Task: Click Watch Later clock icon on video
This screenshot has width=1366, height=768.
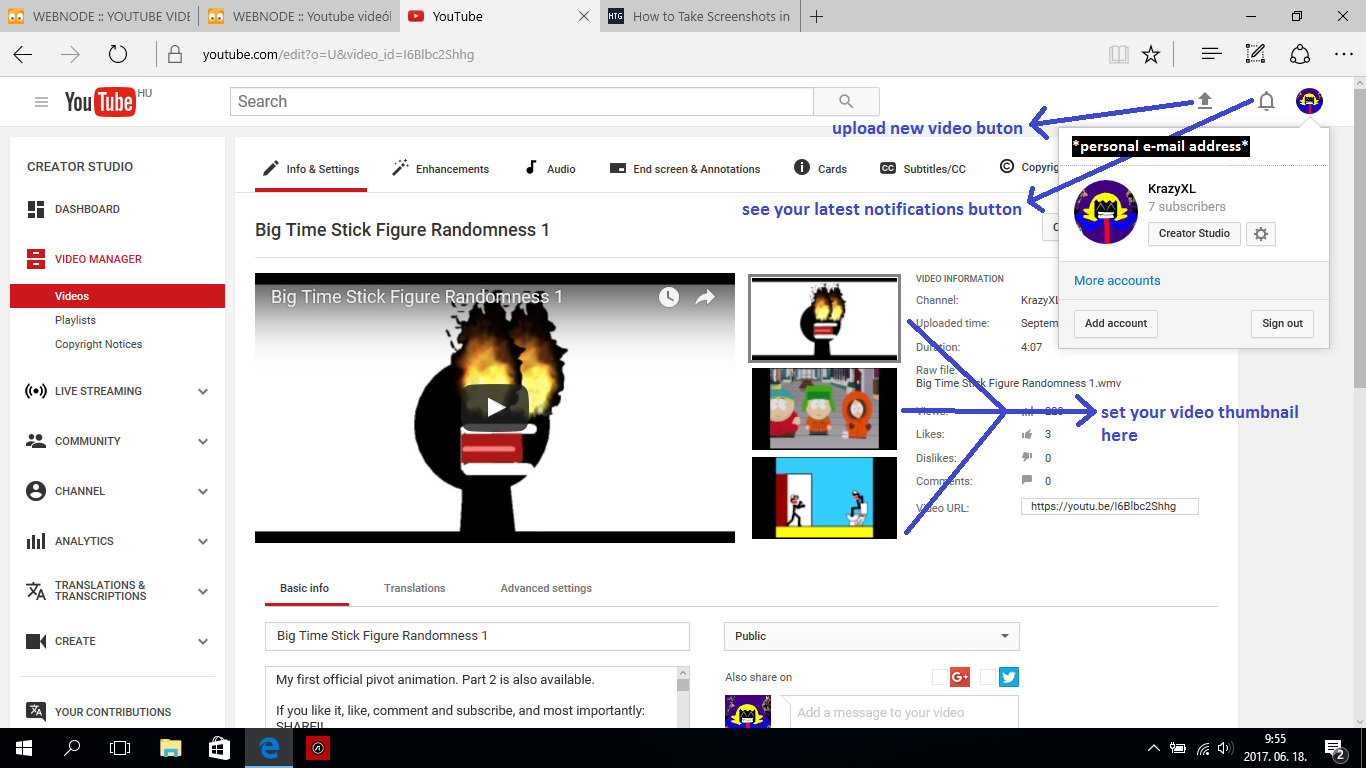Action: click(x=668, y=297)
